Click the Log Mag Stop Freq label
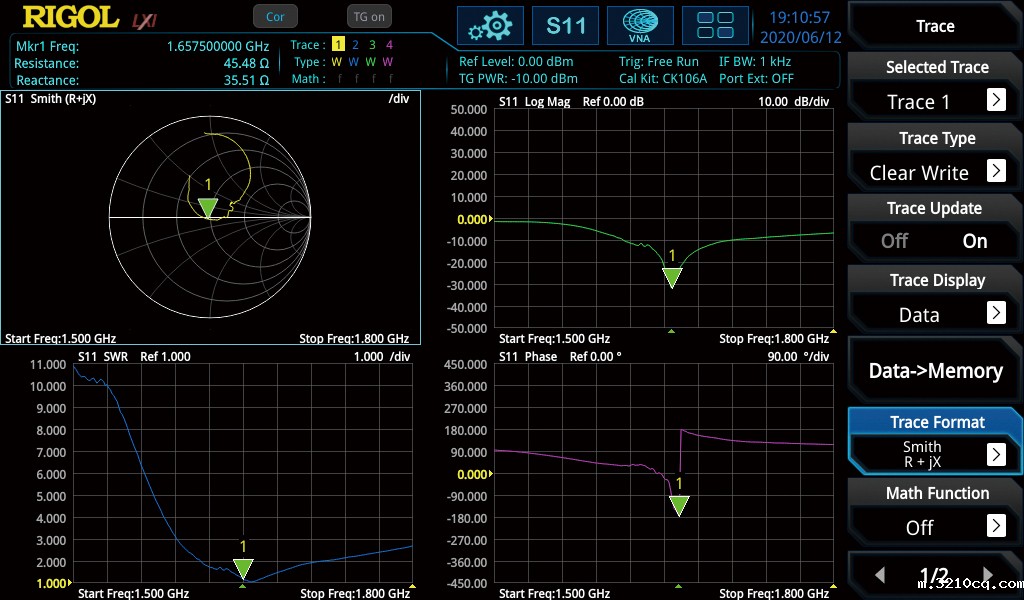This screenshot has width=1024, height=600. [x=774, y=338]
